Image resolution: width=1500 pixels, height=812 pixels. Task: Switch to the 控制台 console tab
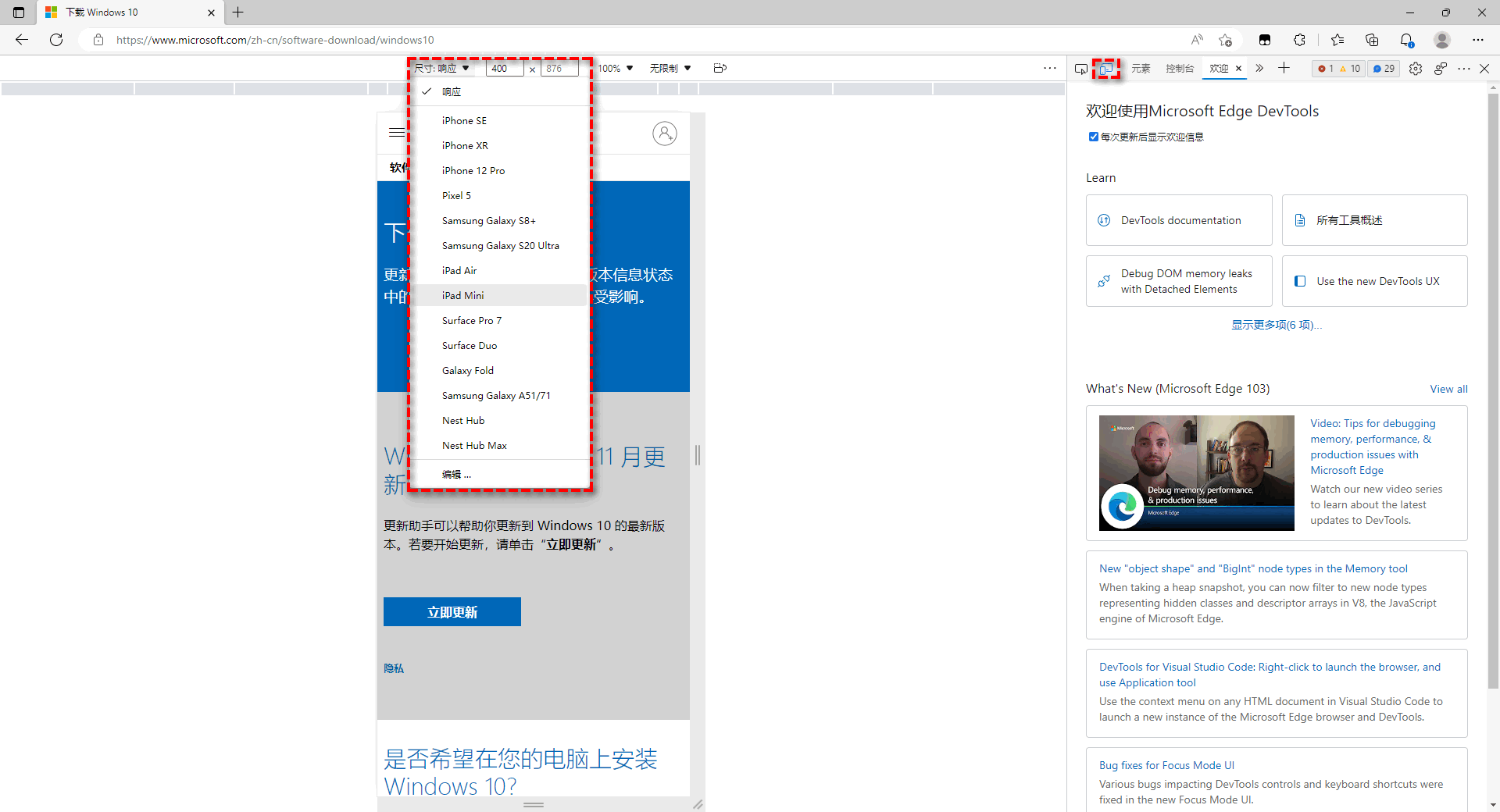pos(1180,69)
